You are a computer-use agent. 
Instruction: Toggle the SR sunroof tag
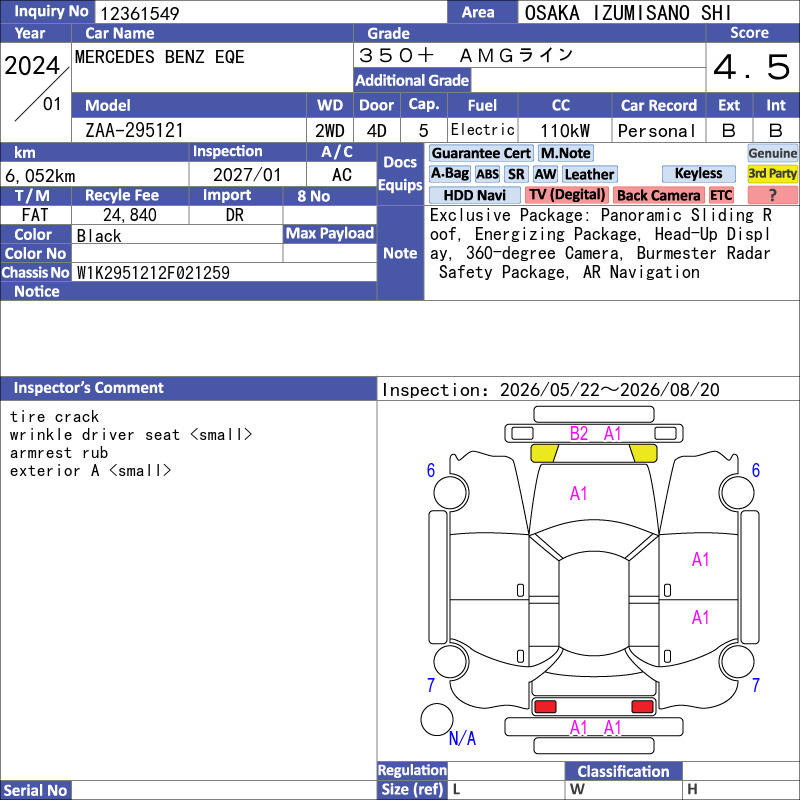(x=516, y=174)
